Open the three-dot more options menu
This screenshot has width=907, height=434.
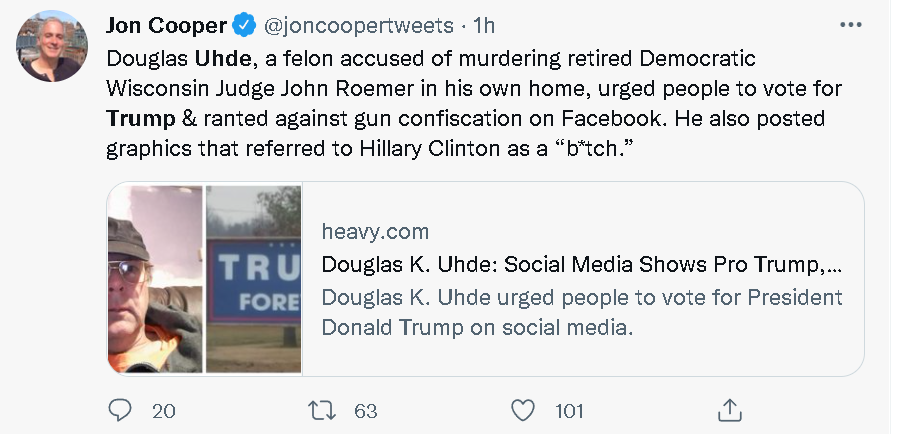click(x=851, y=25)
